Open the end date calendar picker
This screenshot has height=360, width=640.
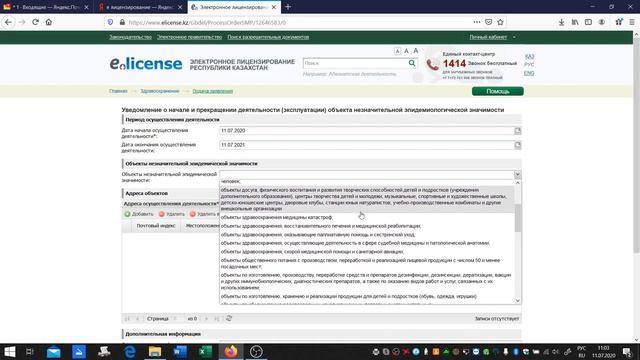click(518, 145)
